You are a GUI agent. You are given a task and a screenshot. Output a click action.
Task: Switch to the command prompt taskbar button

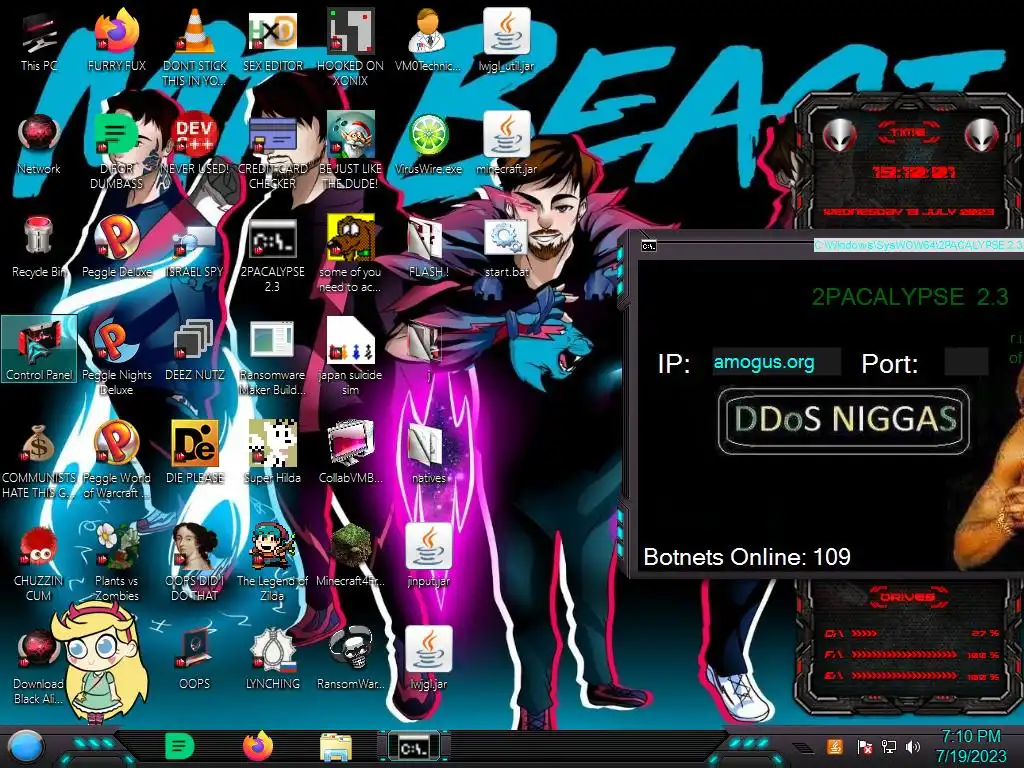(x=413, y=747)
